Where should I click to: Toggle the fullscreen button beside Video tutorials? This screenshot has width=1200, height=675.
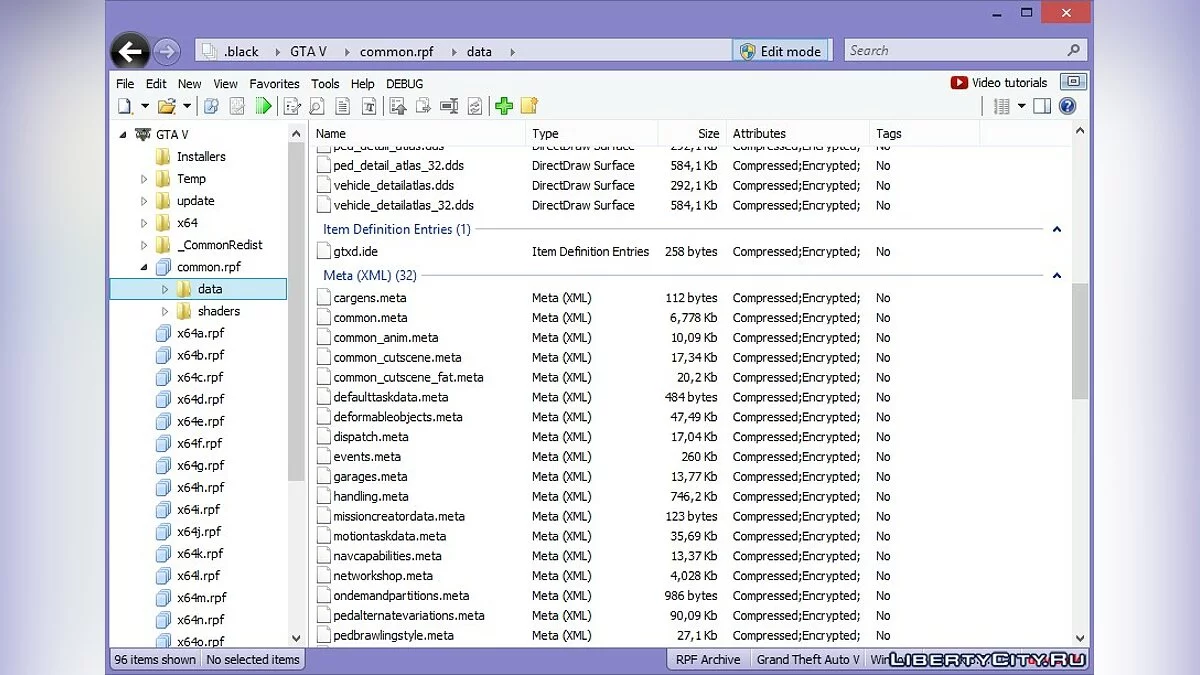tap(1073, 82)
